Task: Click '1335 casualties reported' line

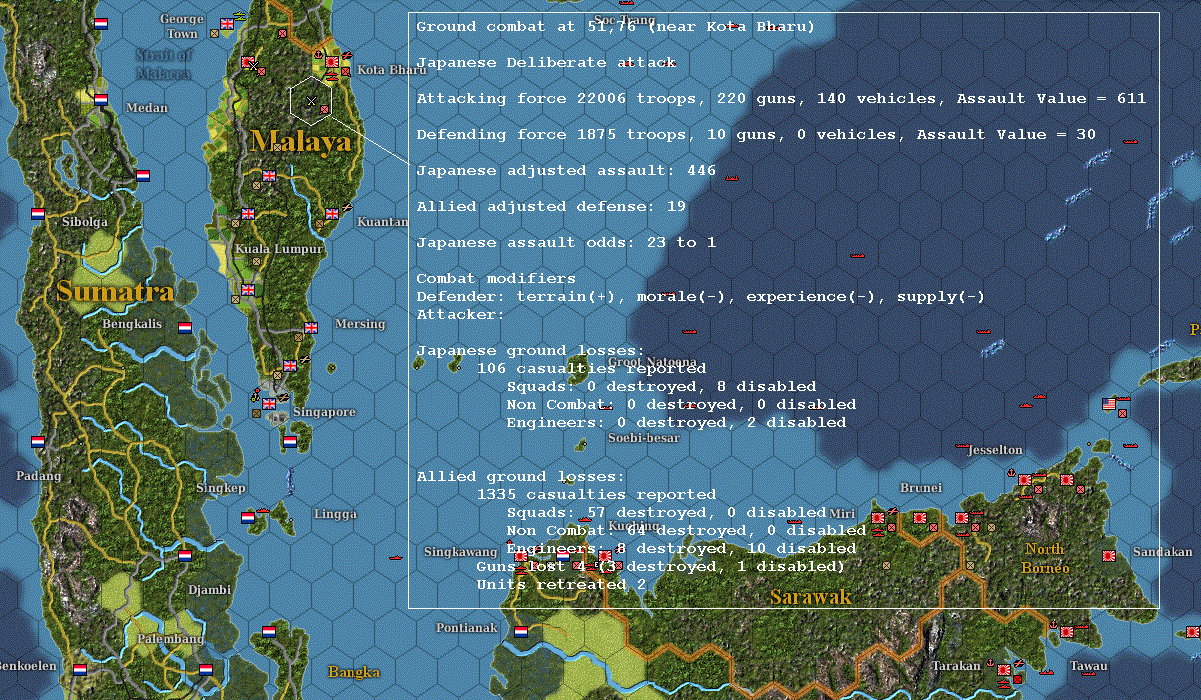Action: 596,494
